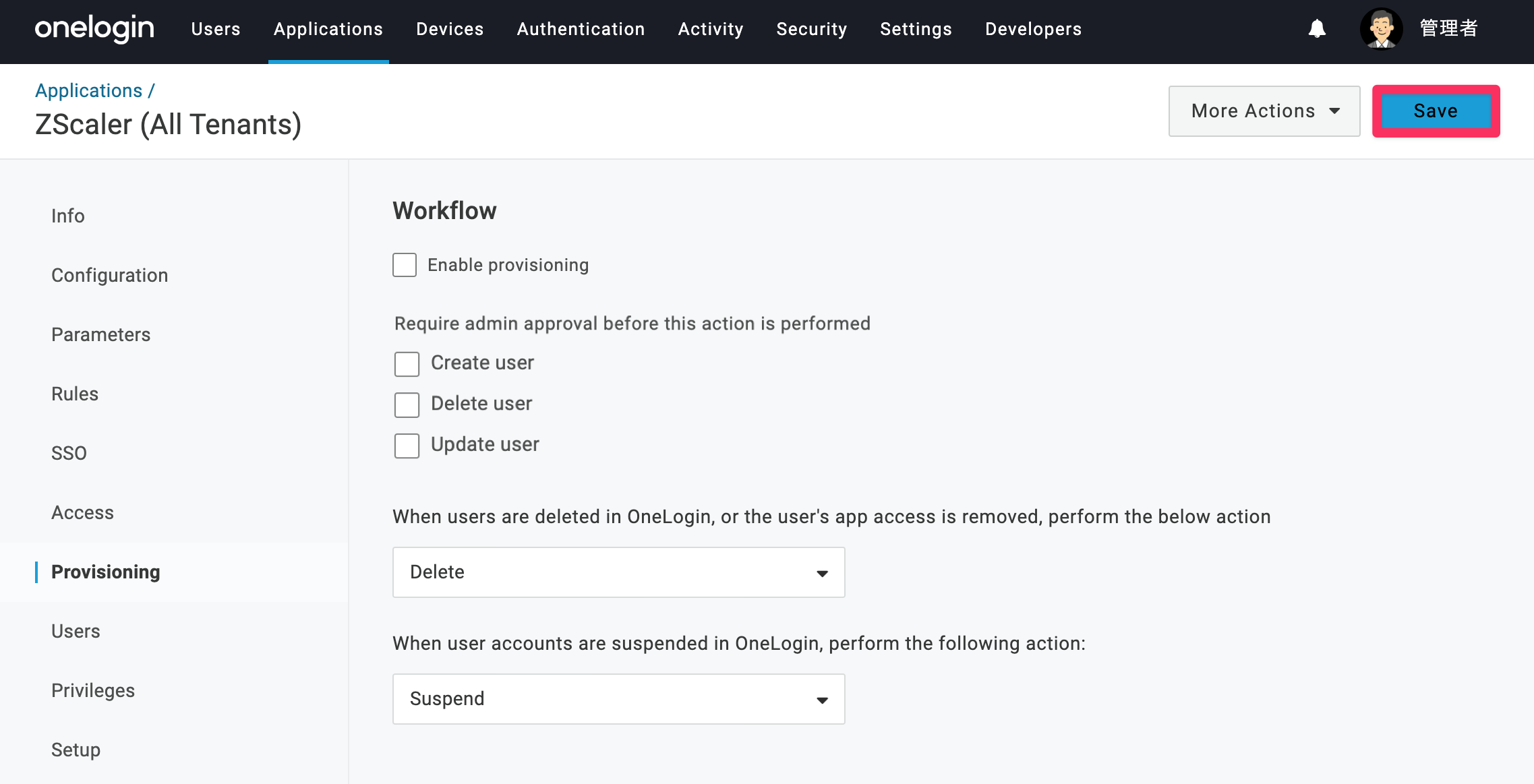The width and height of the screenshot is (1534, 784).
Task: Check the Create user approval box
Action: click(x=407, y=364)
